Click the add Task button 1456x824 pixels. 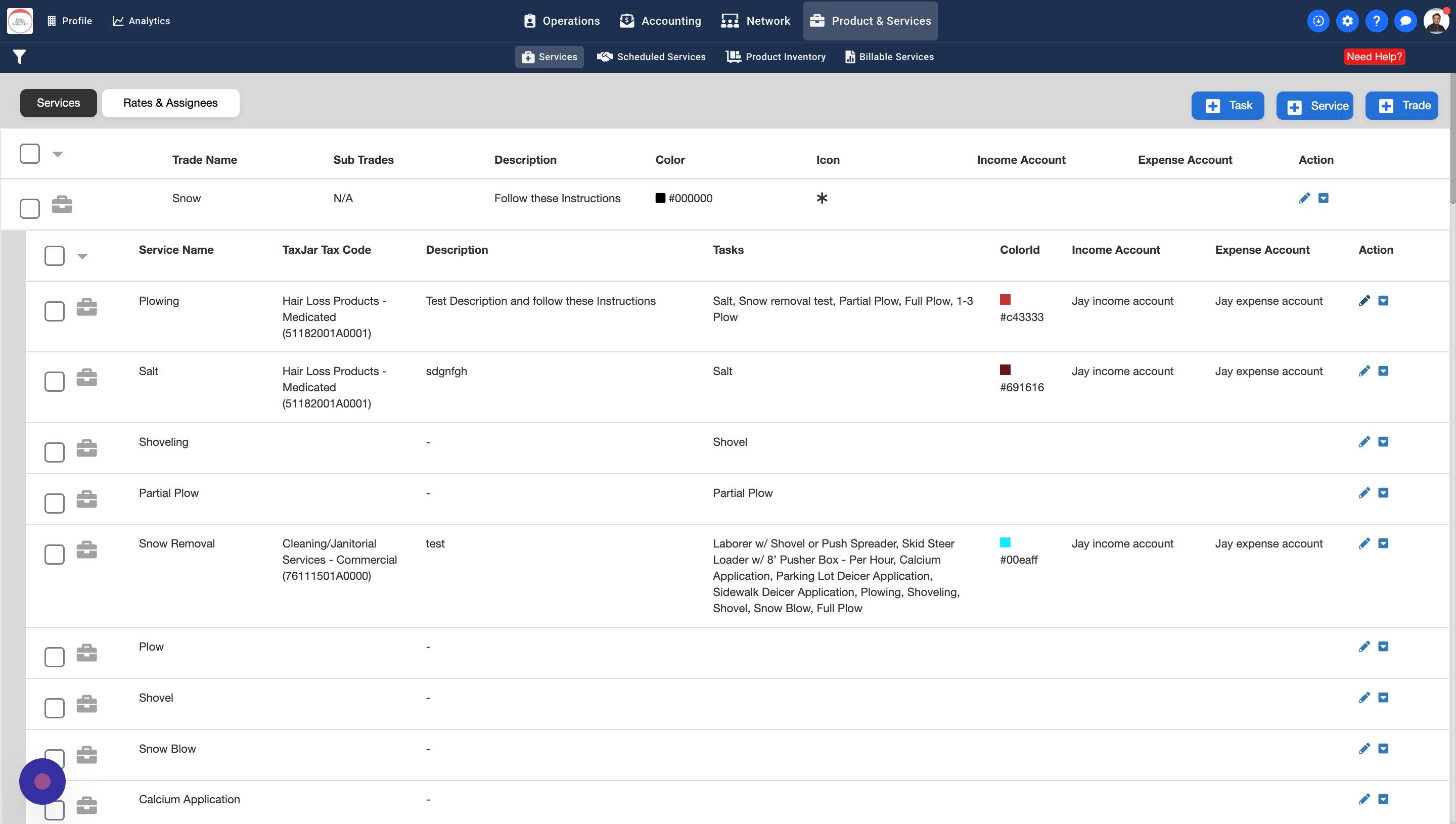(x=1227, y=106)
